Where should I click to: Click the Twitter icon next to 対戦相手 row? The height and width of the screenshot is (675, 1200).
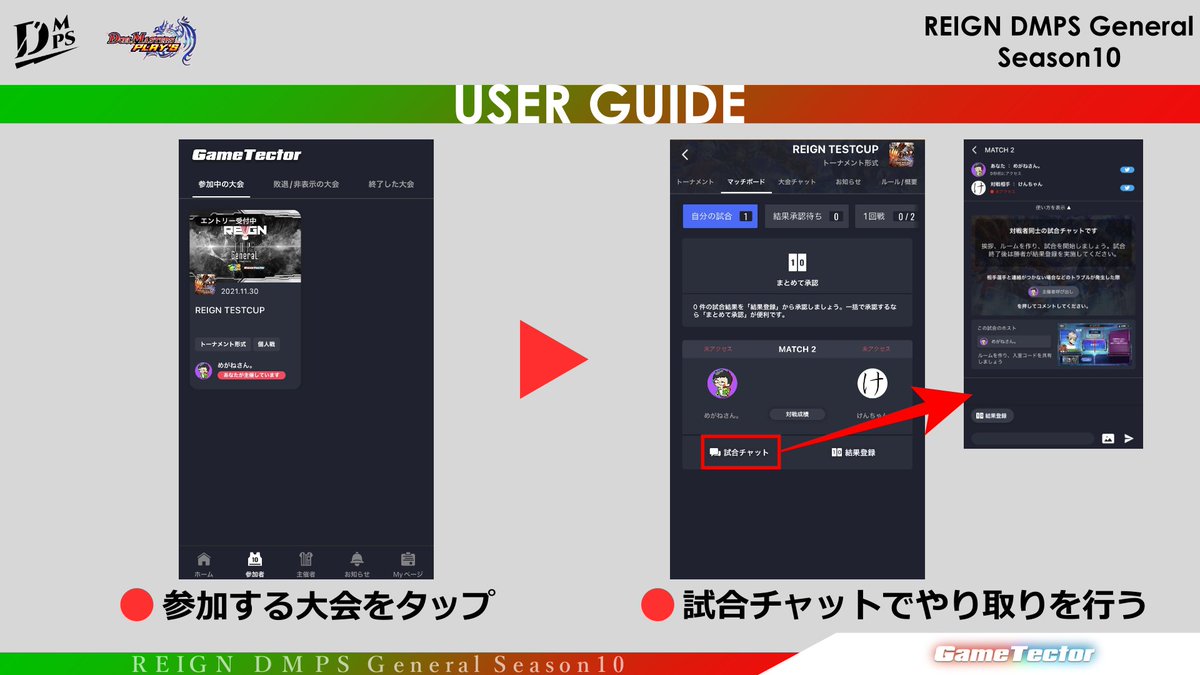[1128, 186]
